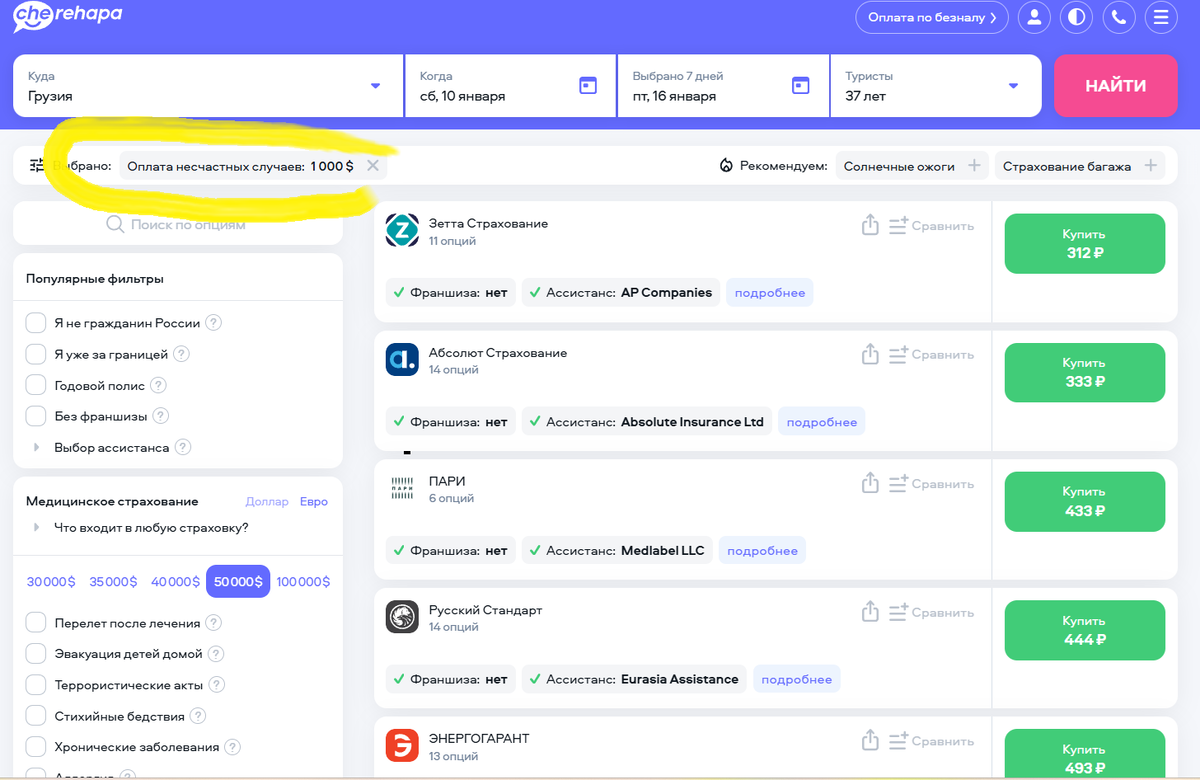The image size is (1200, 780).
Task: Click the Зетта Страхование logo
Action: coord(402,231)
